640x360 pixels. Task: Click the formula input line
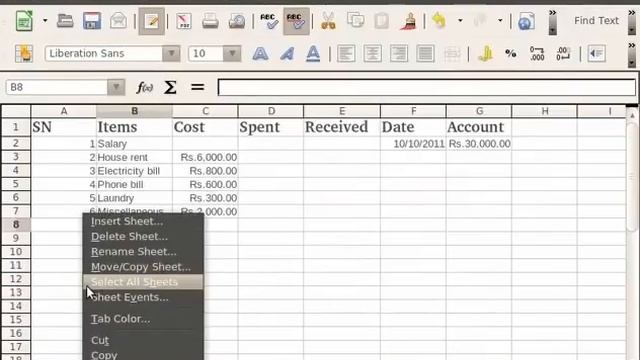[x=427, y=87]
